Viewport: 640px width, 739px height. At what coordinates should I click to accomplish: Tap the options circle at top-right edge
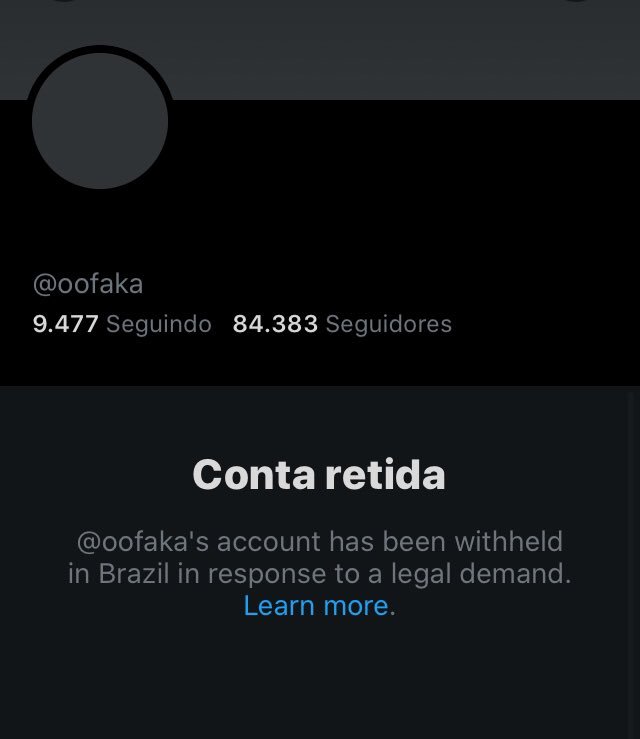(576, 1)
